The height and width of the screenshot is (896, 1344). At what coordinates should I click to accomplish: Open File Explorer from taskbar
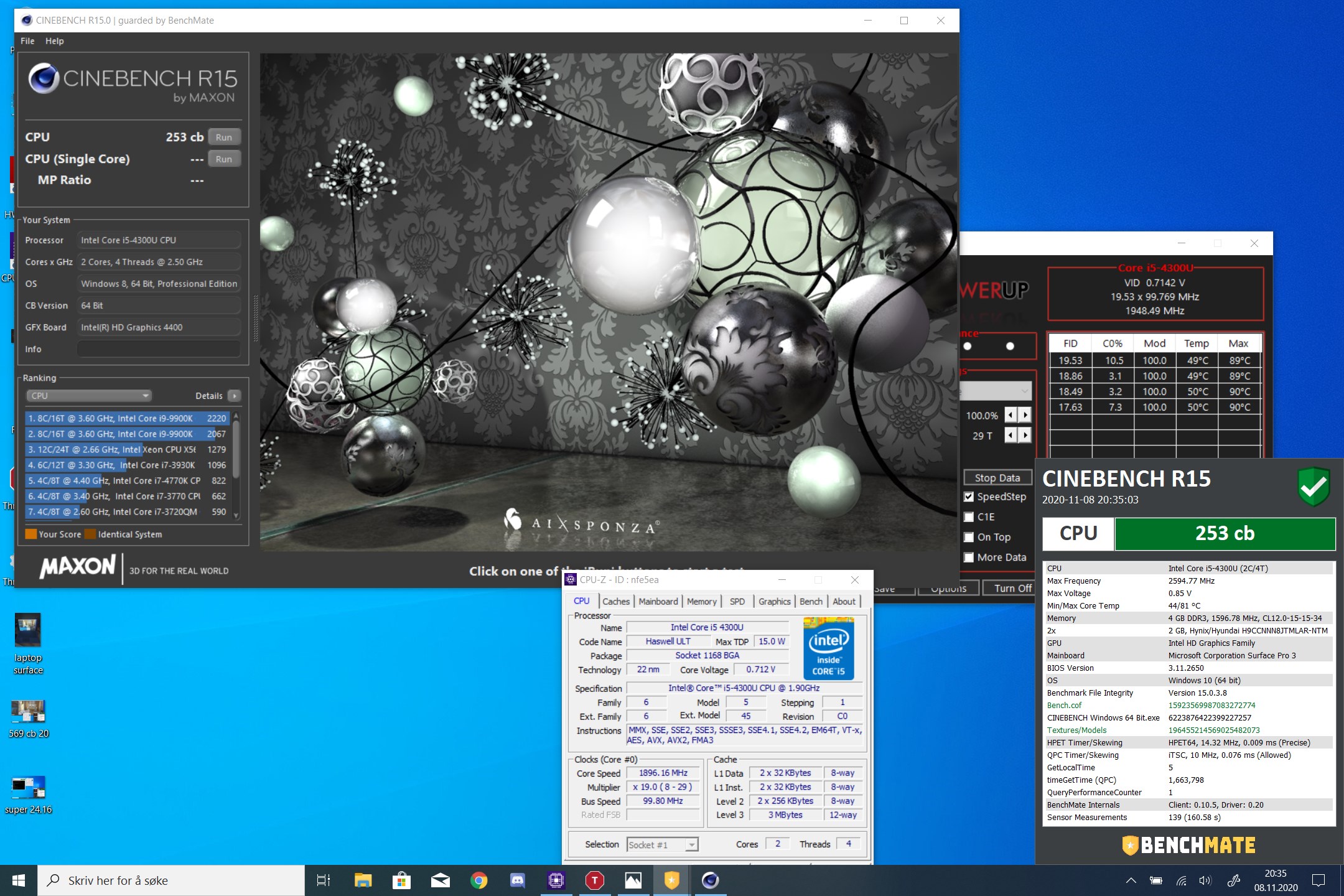coord(363,880)
